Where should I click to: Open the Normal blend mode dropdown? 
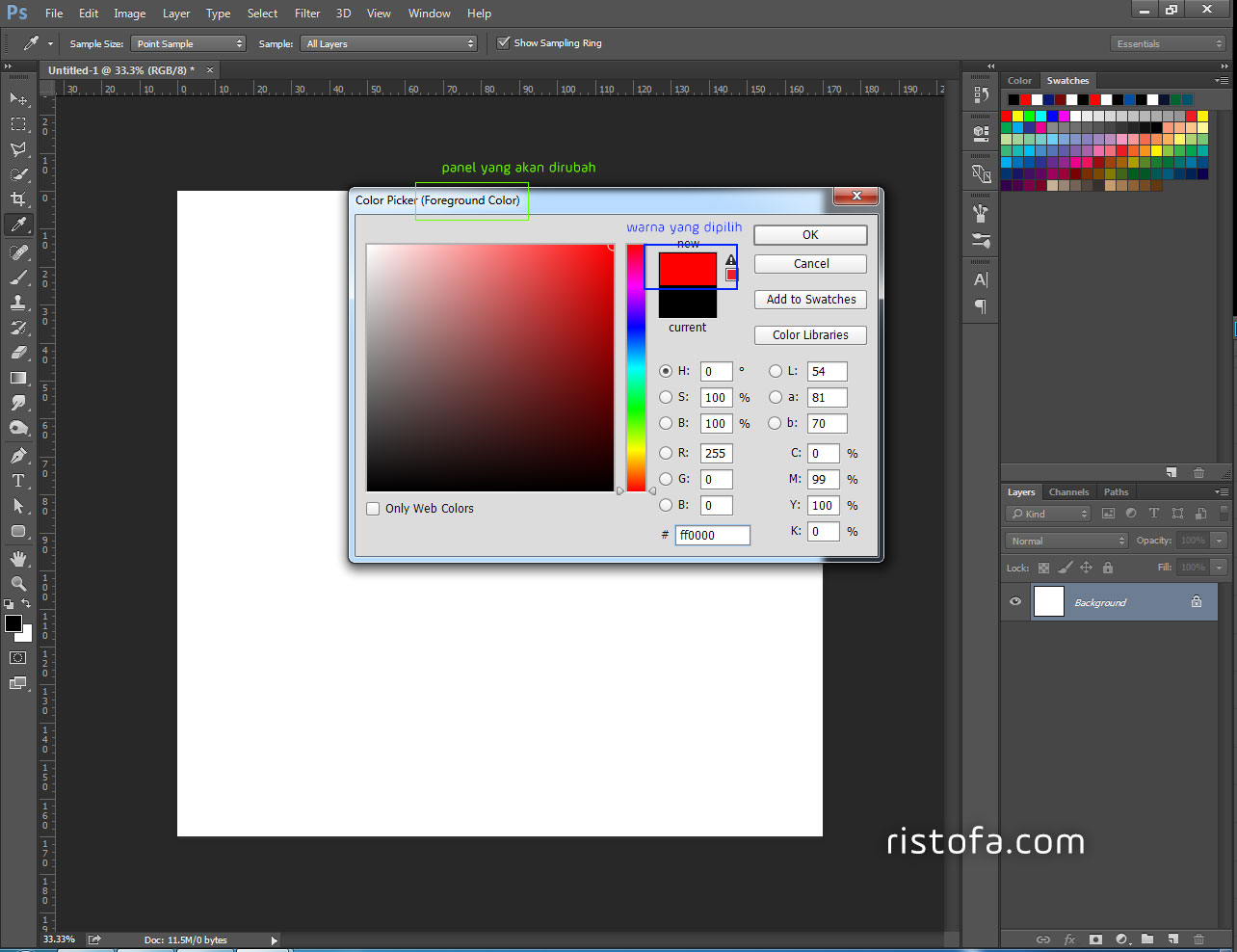(1066, 541)
